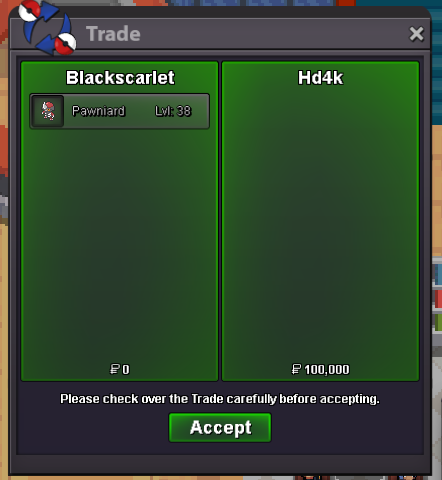Click the check Trade carefully warning message

pos(220,399)
